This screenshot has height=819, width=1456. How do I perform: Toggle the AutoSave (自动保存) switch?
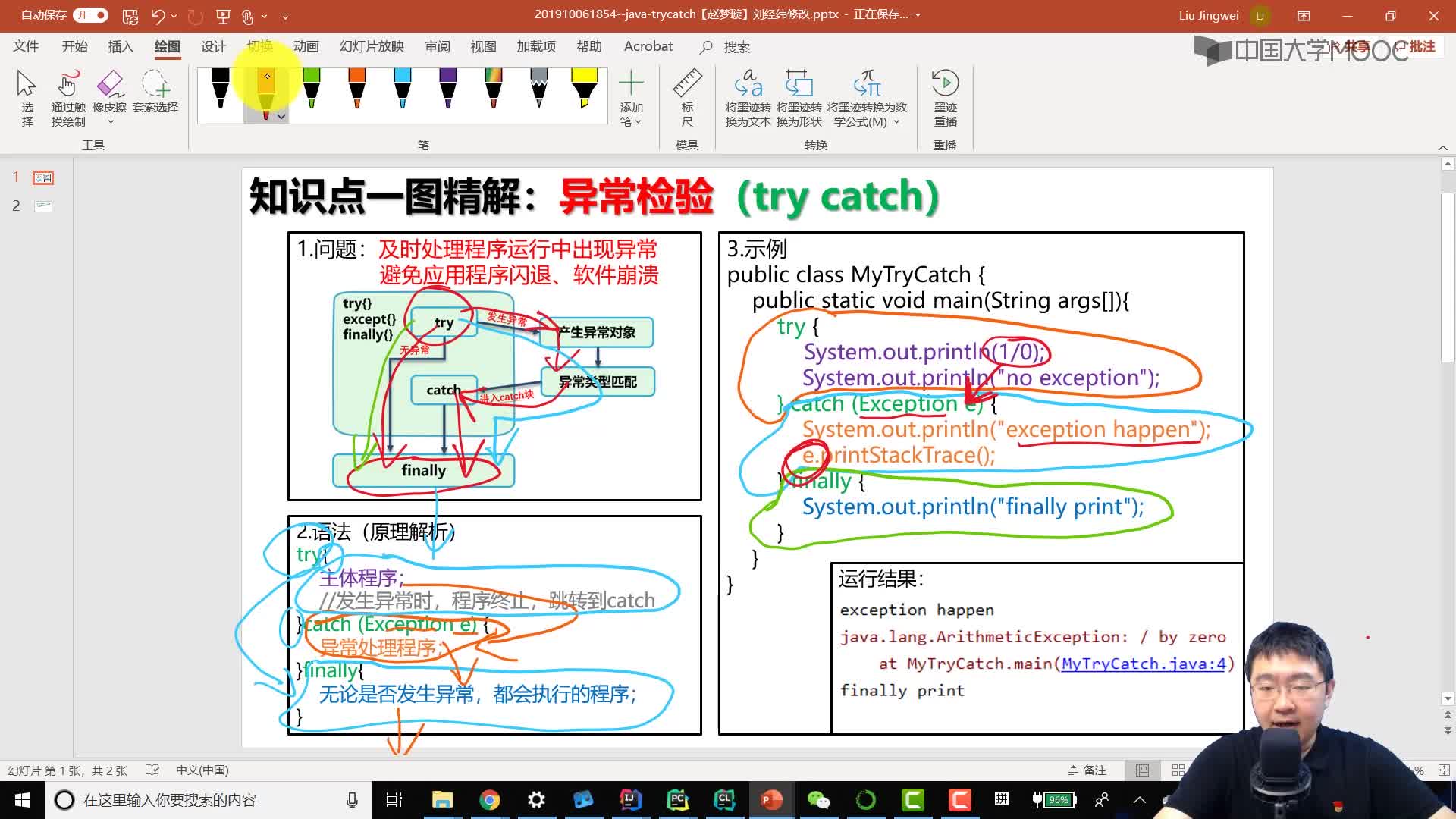click(90, 15)
